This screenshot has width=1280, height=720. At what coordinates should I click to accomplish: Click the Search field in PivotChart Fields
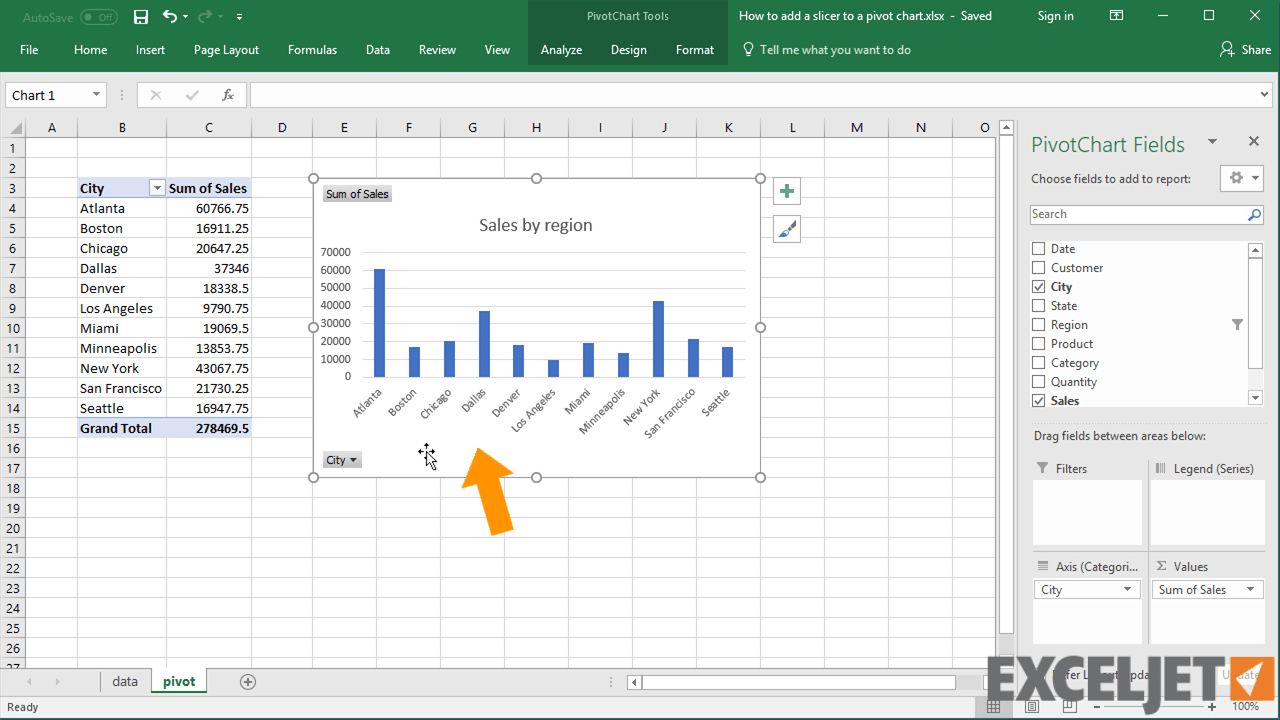(1140, 213)
